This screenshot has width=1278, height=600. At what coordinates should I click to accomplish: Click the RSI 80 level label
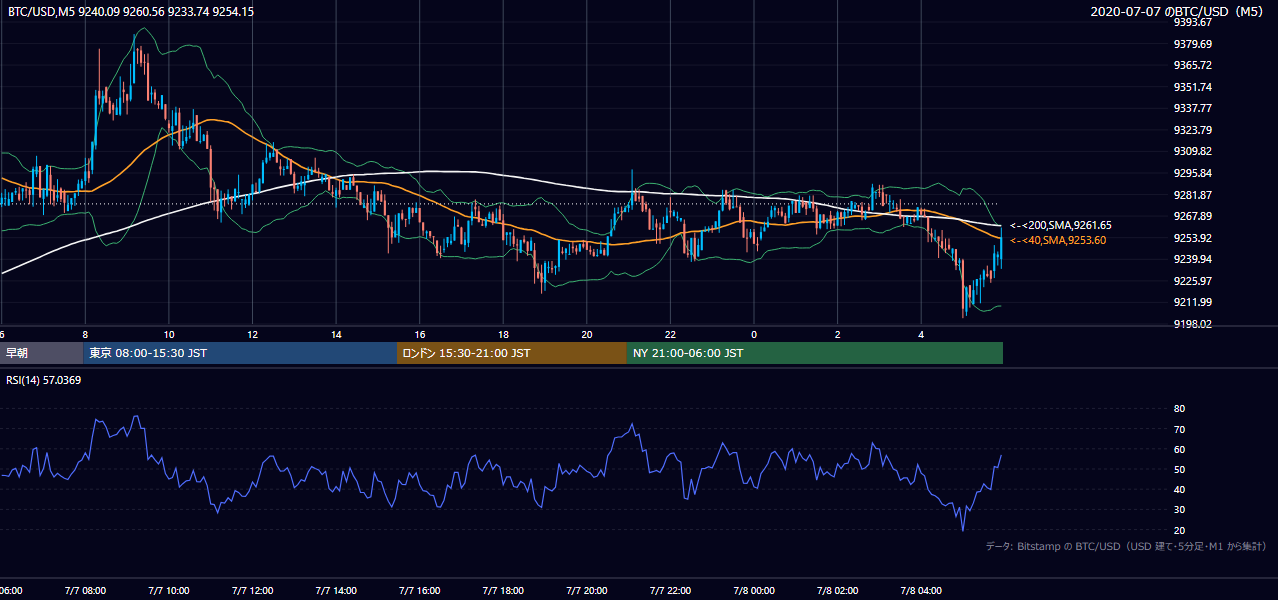point(1179,409)
